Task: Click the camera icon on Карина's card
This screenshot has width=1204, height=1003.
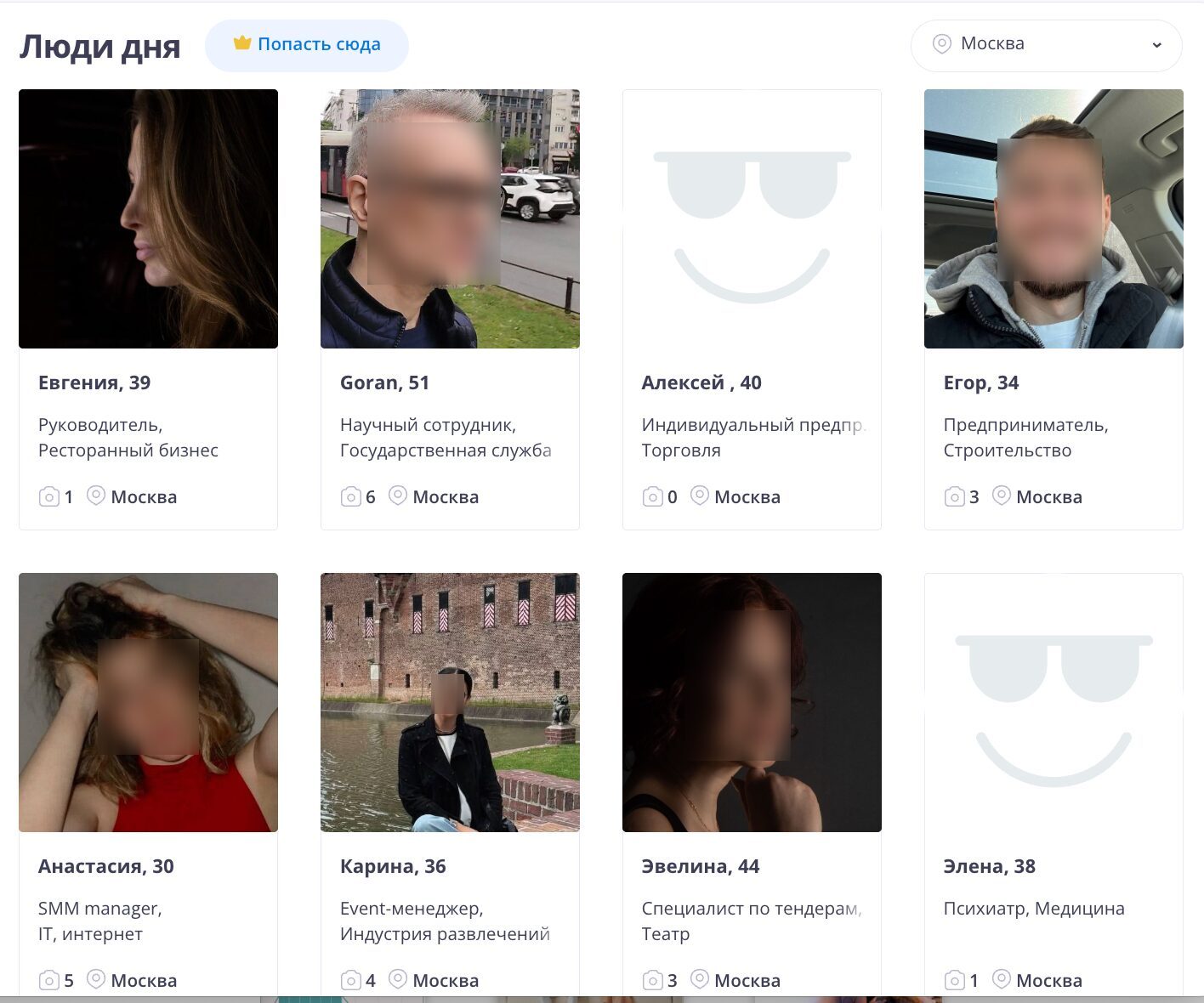Action: click(x=351, y=980)
